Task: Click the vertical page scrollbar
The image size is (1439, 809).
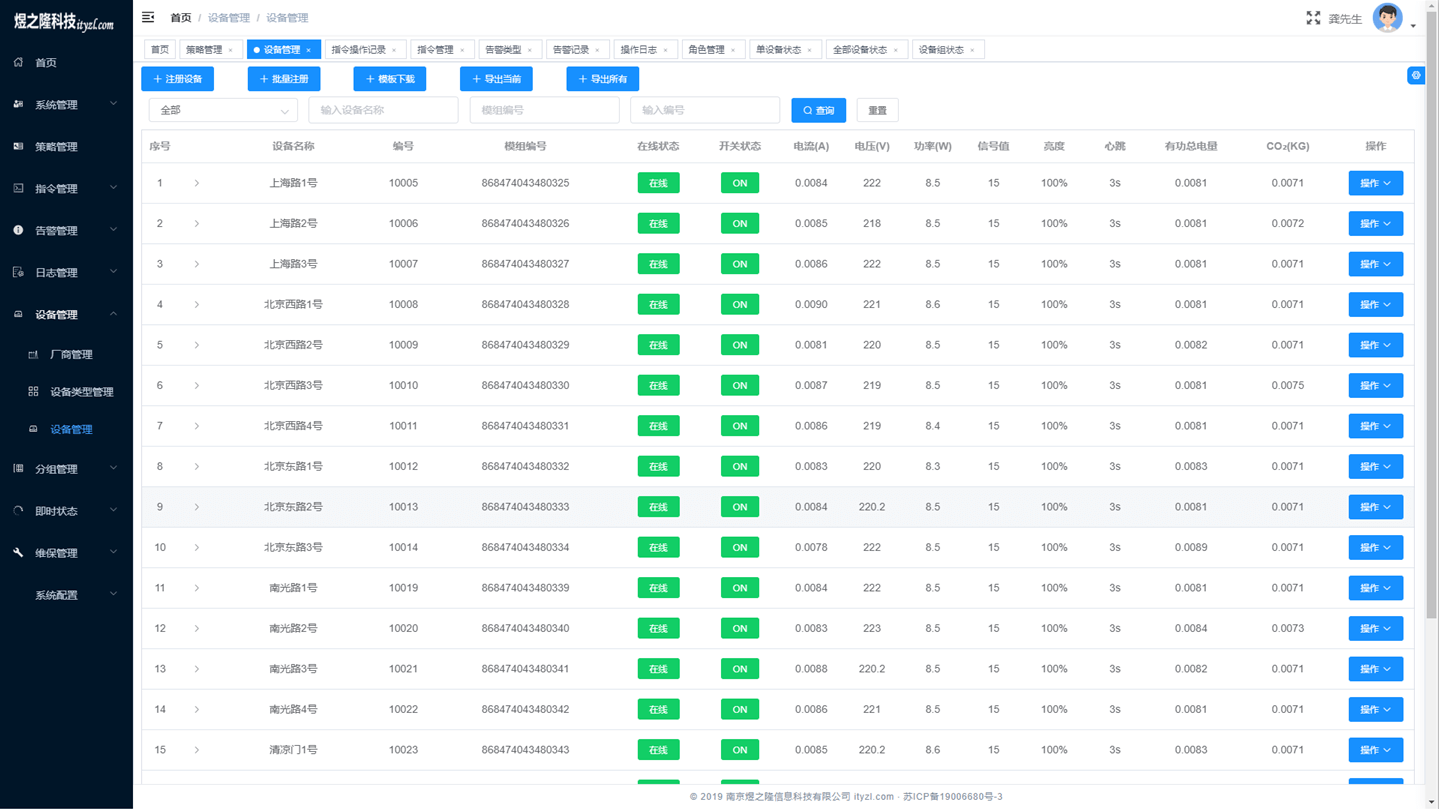Action: click(x=1431, y=300)
